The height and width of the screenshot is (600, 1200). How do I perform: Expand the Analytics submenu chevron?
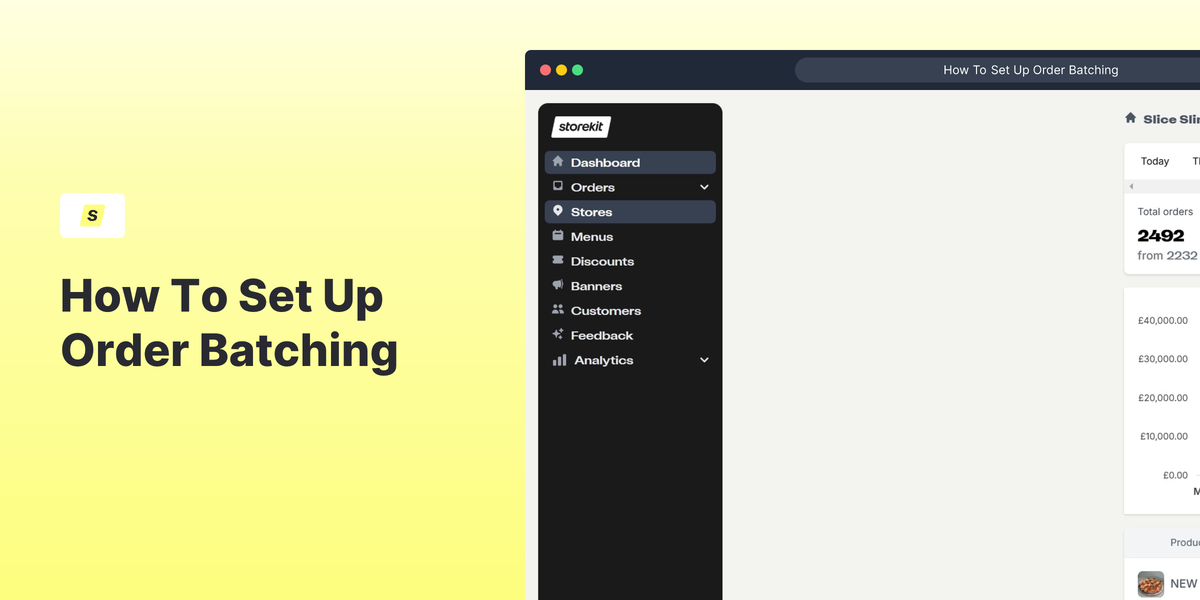coord(704,360)
